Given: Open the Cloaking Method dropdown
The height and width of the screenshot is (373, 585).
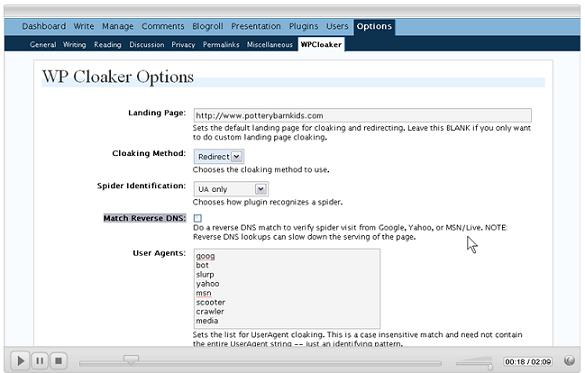Looking at the screenshot, I should [x=219, y=157].
